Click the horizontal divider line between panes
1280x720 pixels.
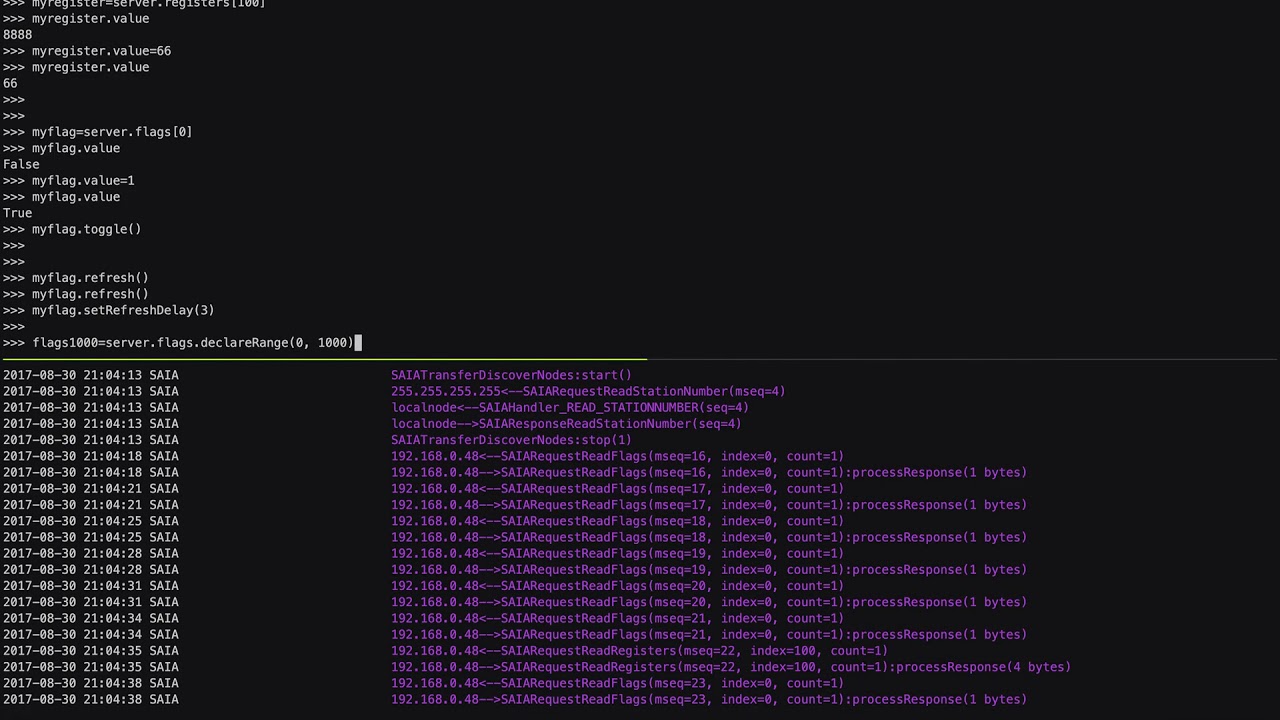click(x=640, y=358)
